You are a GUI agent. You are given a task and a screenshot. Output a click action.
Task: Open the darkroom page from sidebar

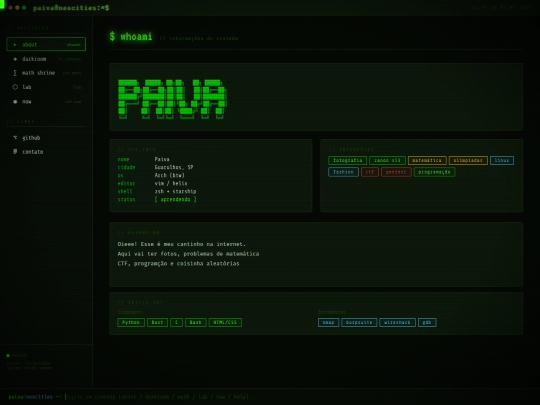point(46,59)
